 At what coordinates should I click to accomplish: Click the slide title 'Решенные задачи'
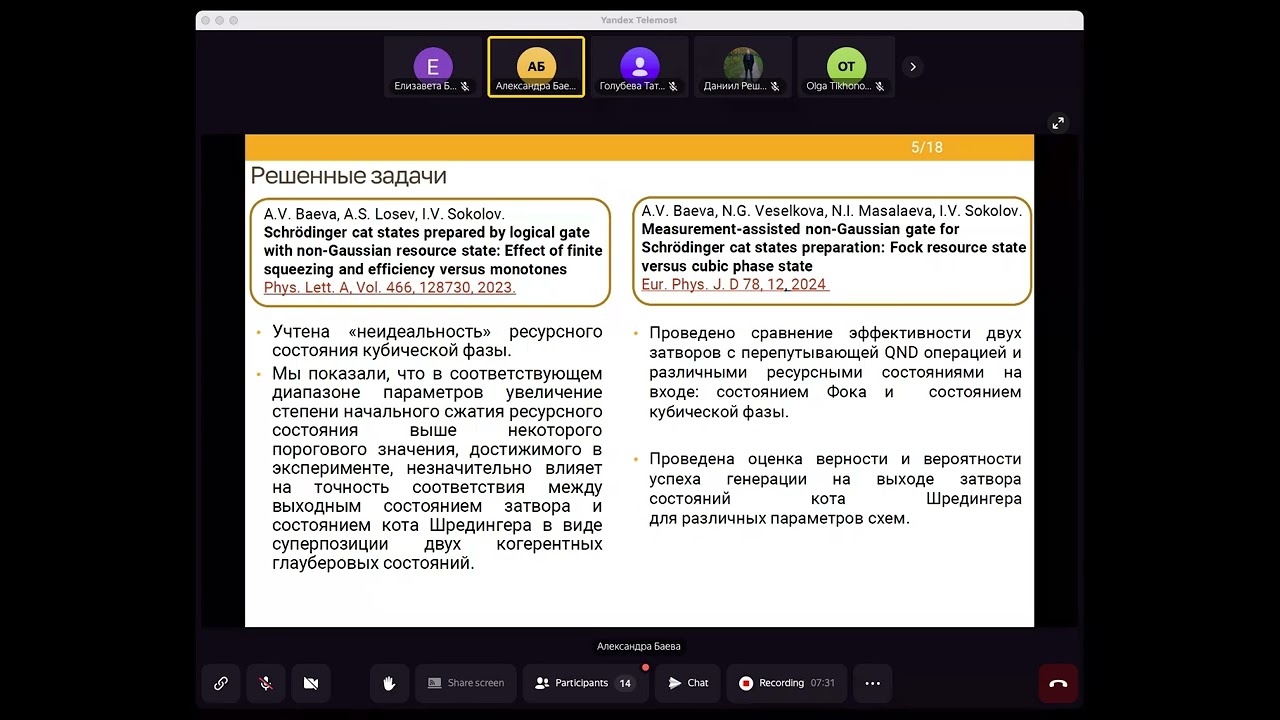pyautogui.click(x=348, y=176)
